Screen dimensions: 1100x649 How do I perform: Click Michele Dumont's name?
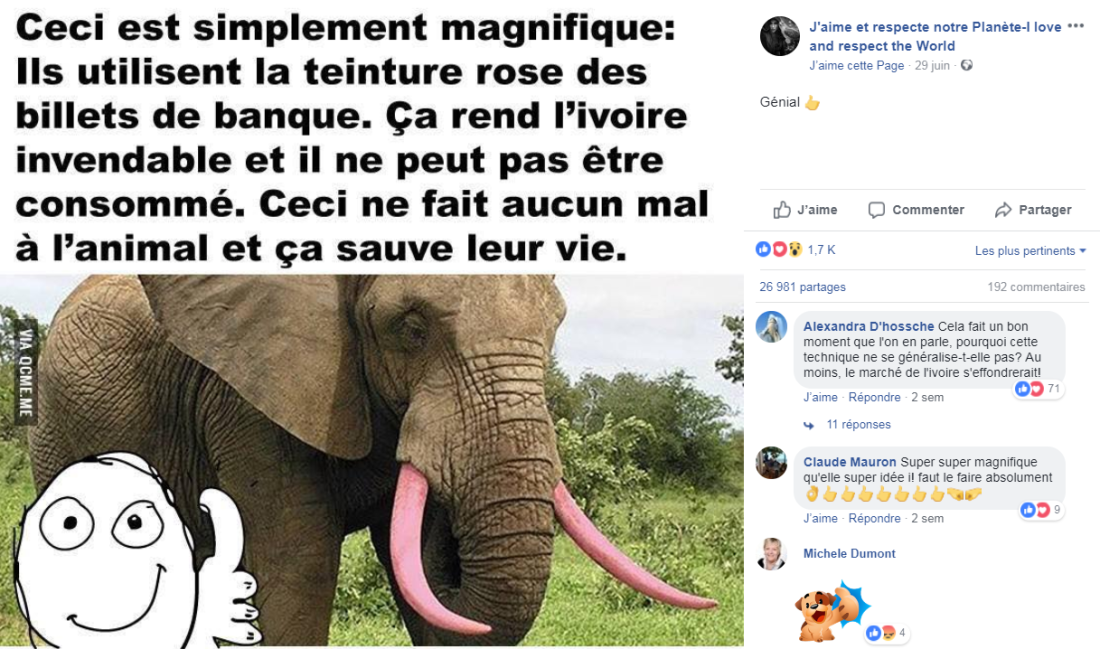tap(849, 554)
